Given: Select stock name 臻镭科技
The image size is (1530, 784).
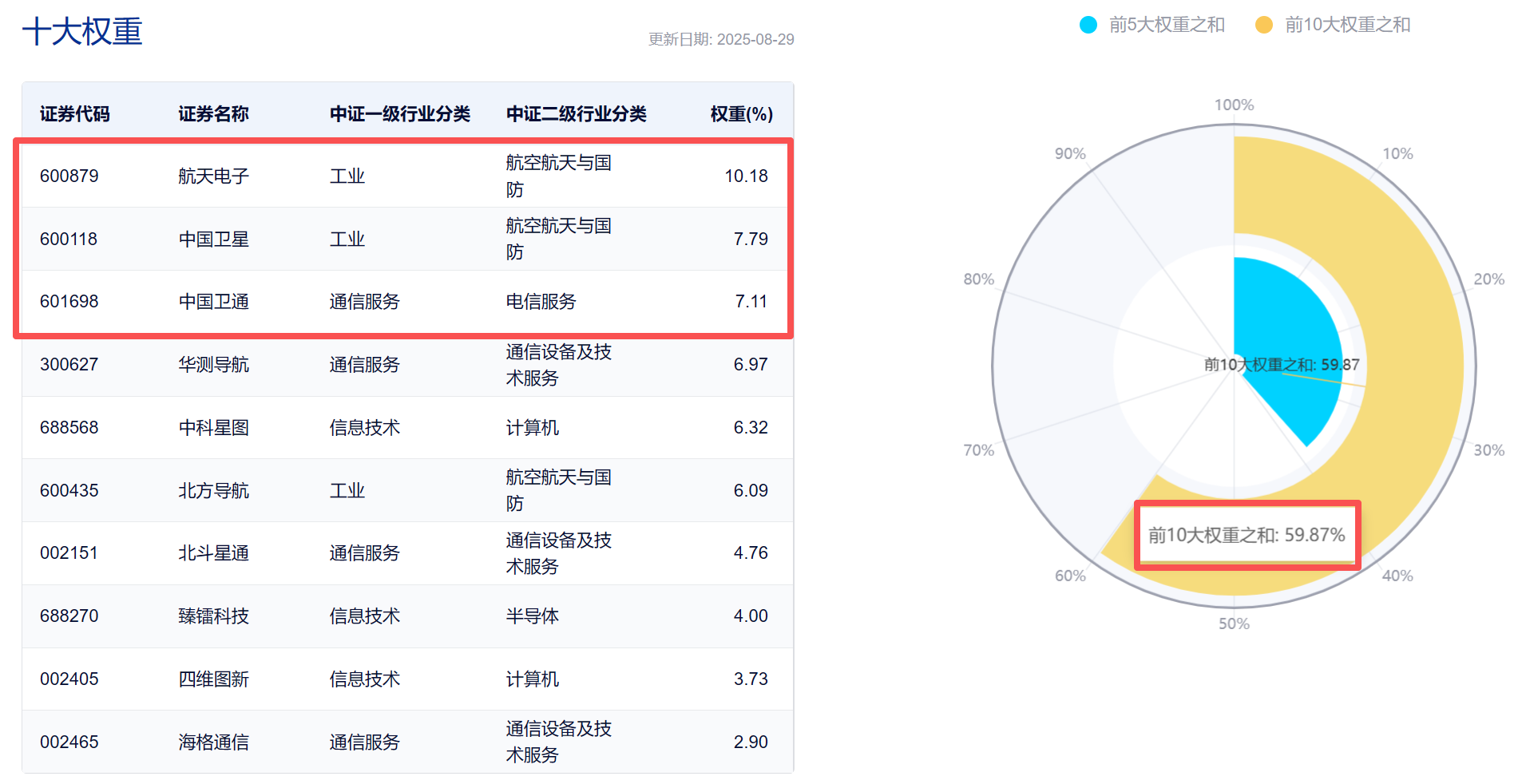Looking at the screenshot, I should click(213, 616).
